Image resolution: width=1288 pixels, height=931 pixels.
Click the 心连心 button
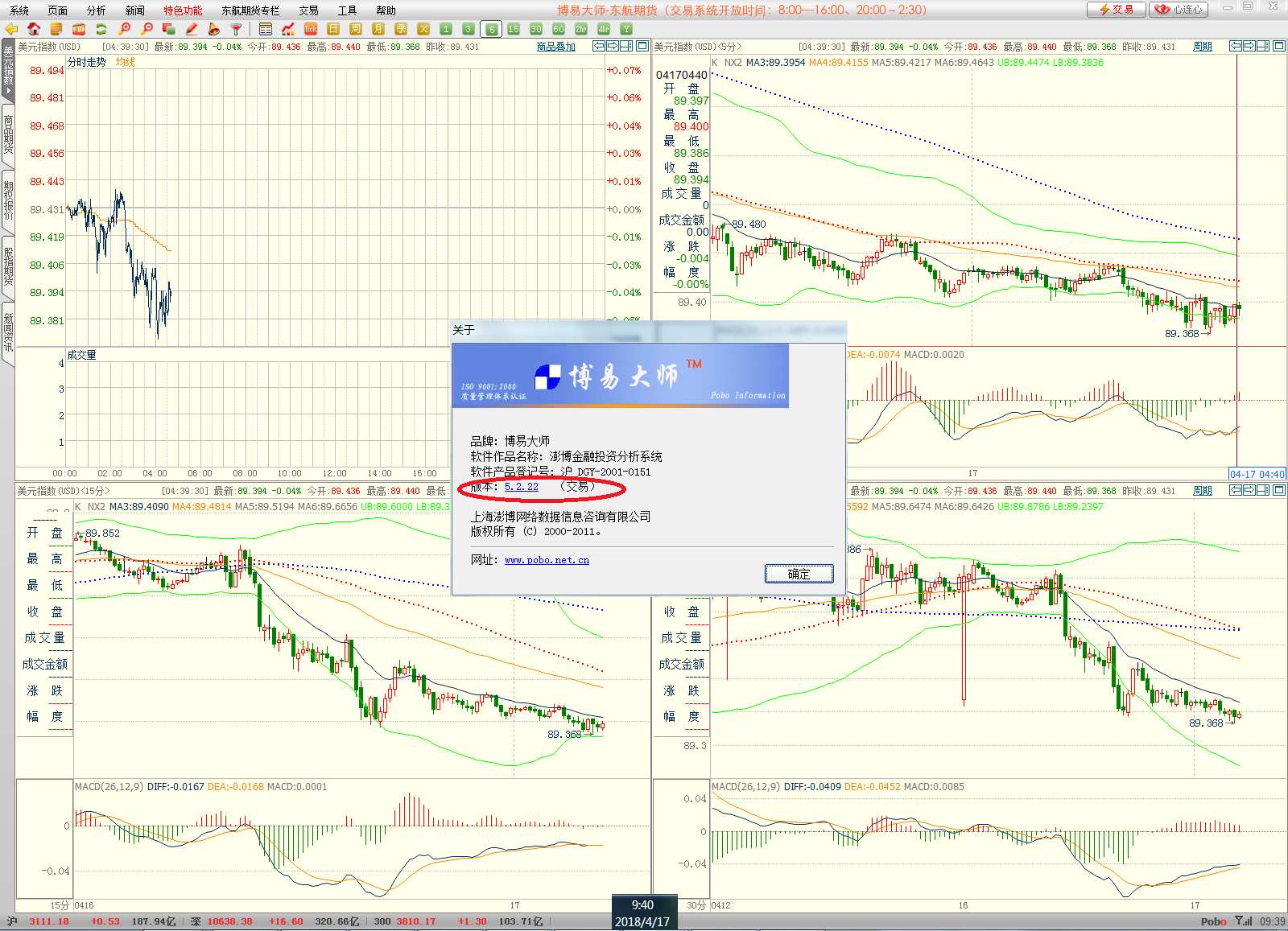click(x=1179, y=10)
